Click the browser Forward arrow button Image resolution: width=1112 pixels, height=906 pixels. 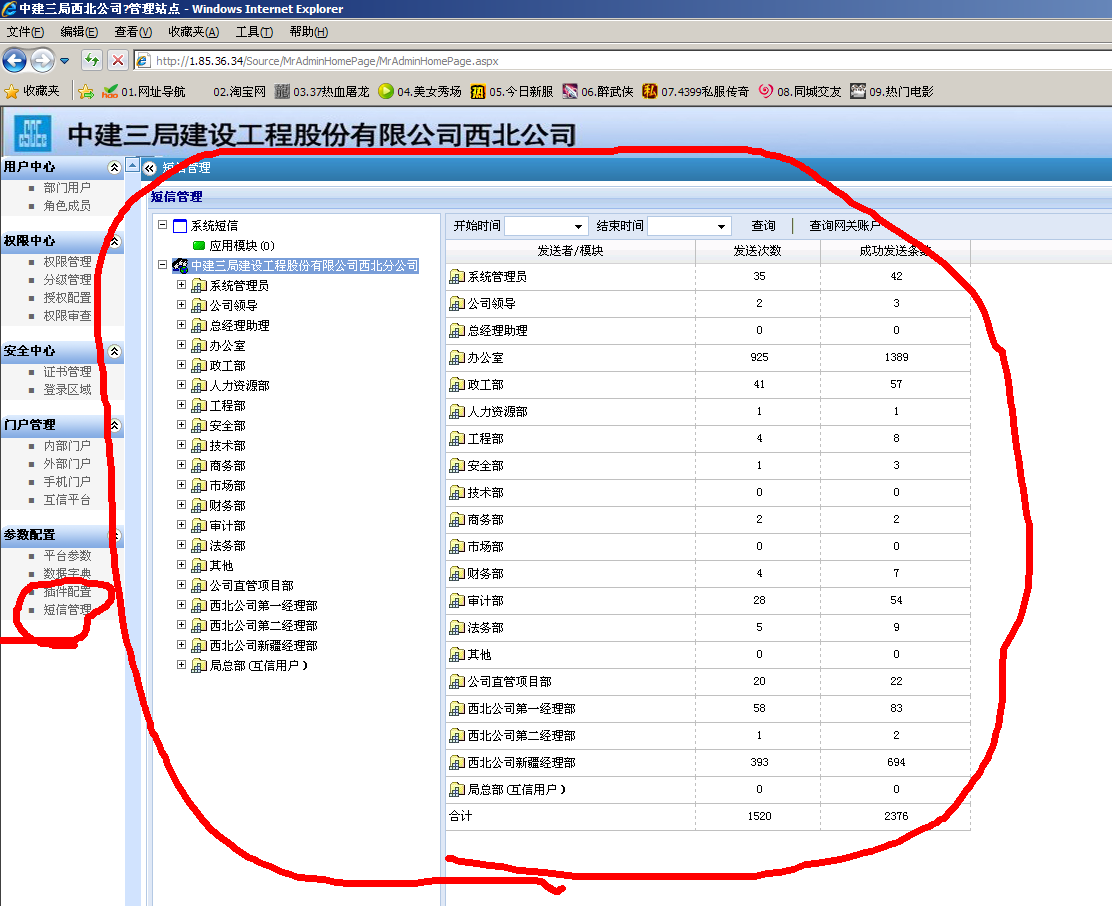point(43,61)
